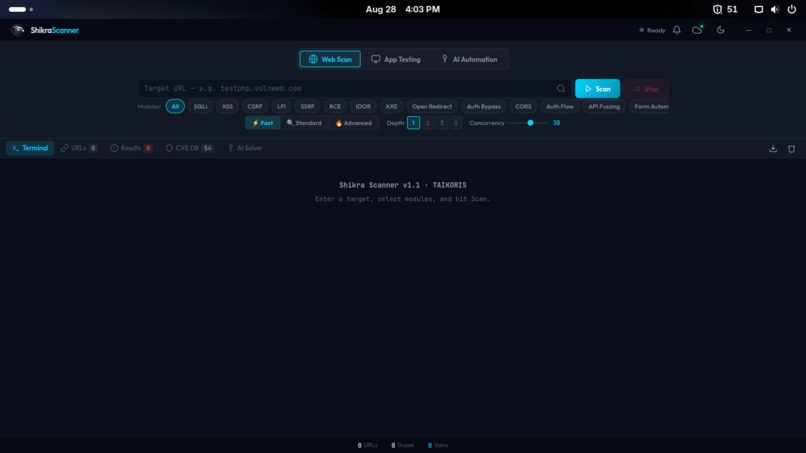The image size is (806, 453).
Task: Click the Stop scan button
Action: [x=646, y=88]
